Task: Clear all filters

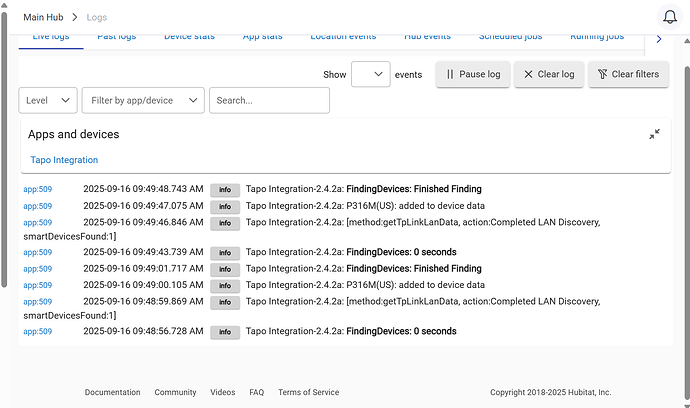Action: pos(628,74)
